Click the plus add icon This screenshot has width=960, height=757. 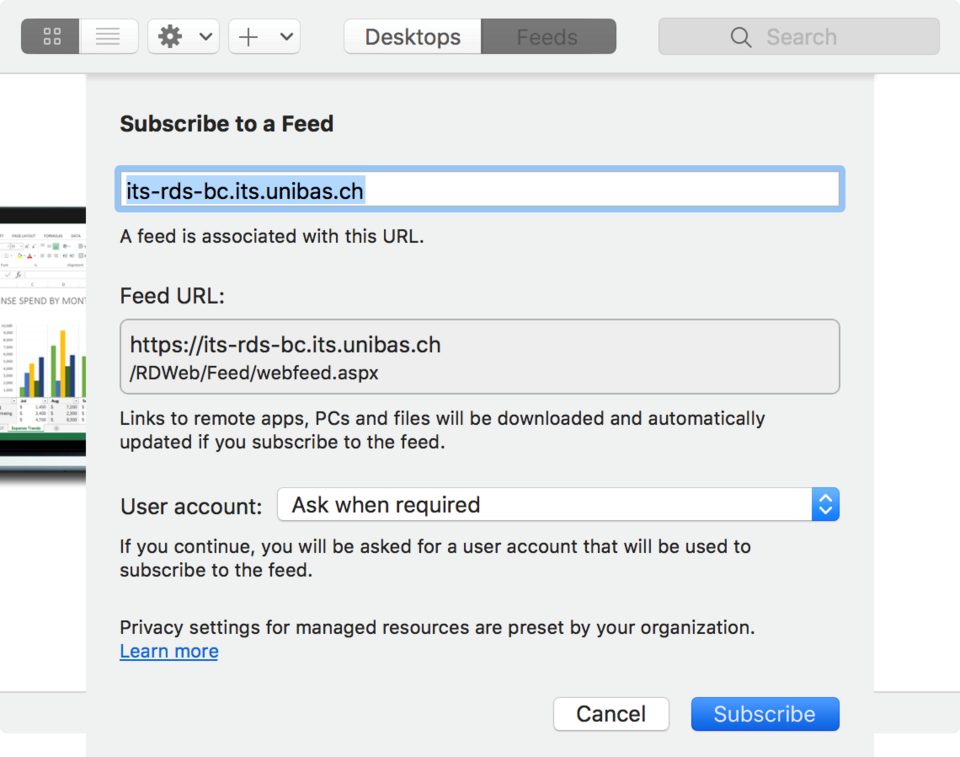(249, 37)
